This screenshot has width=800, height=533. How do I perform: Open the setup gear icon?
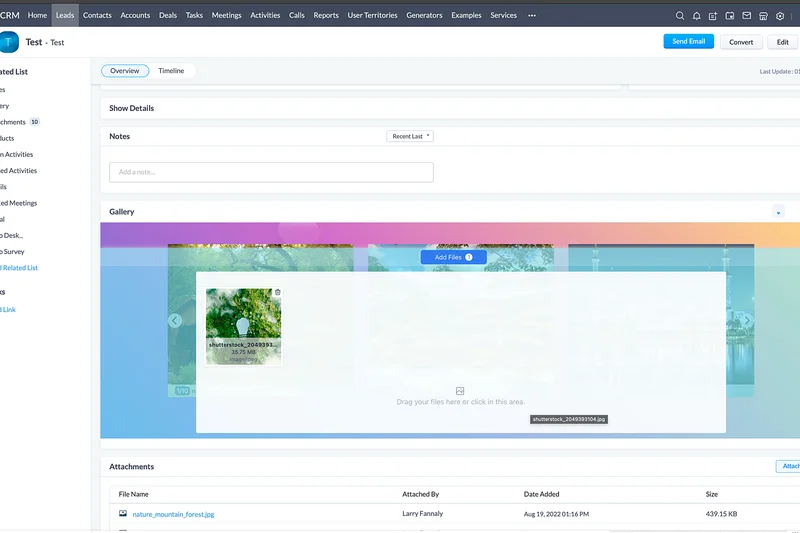point(780,16)
